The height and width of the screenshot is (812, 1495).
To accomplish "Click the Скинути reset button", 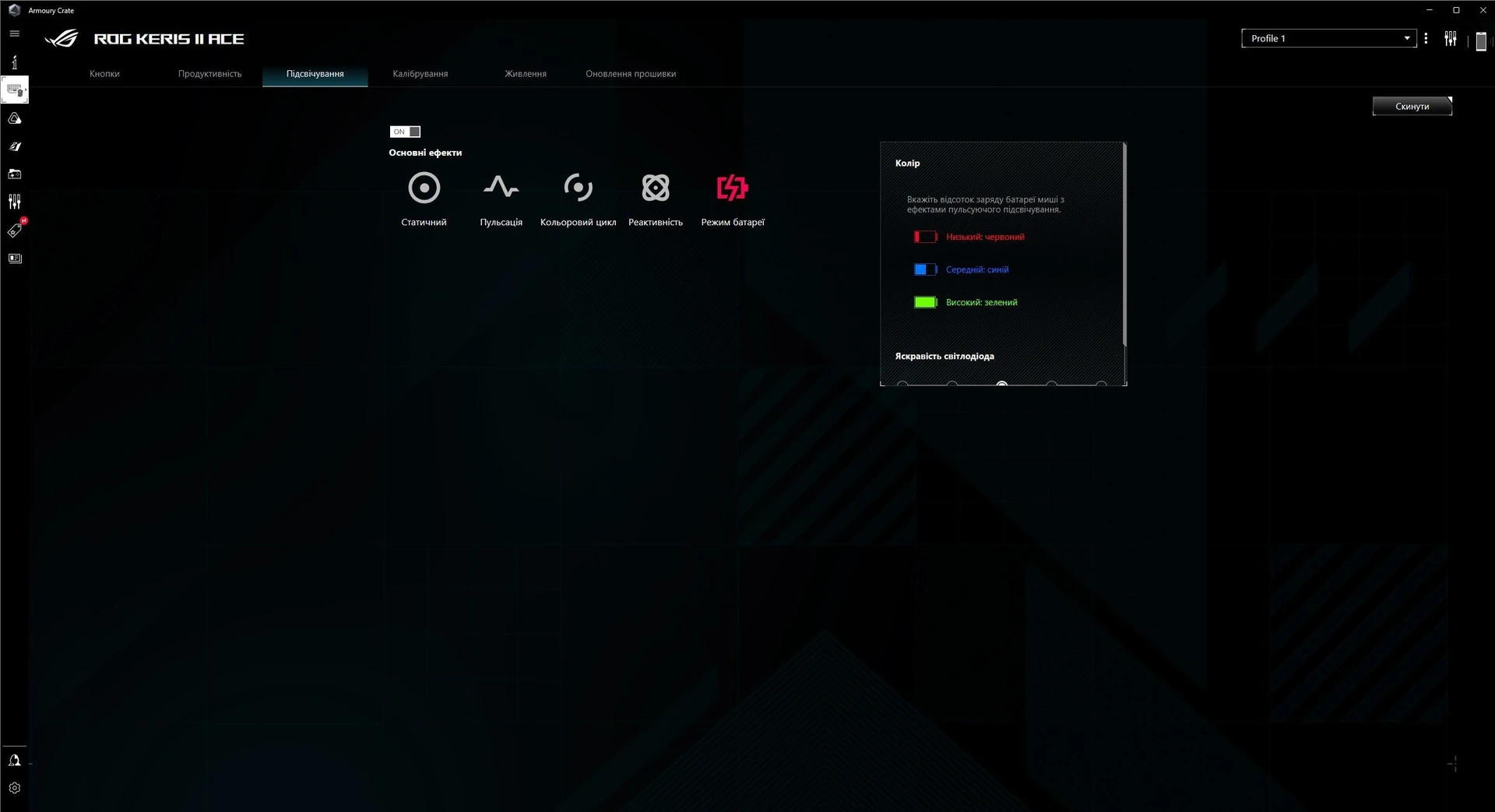I will tap(1412, 106).
